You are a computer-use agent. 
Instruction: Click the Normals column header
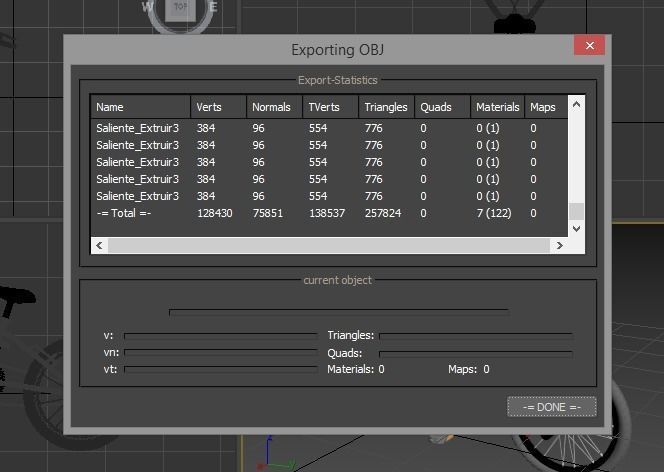point(274,107)
